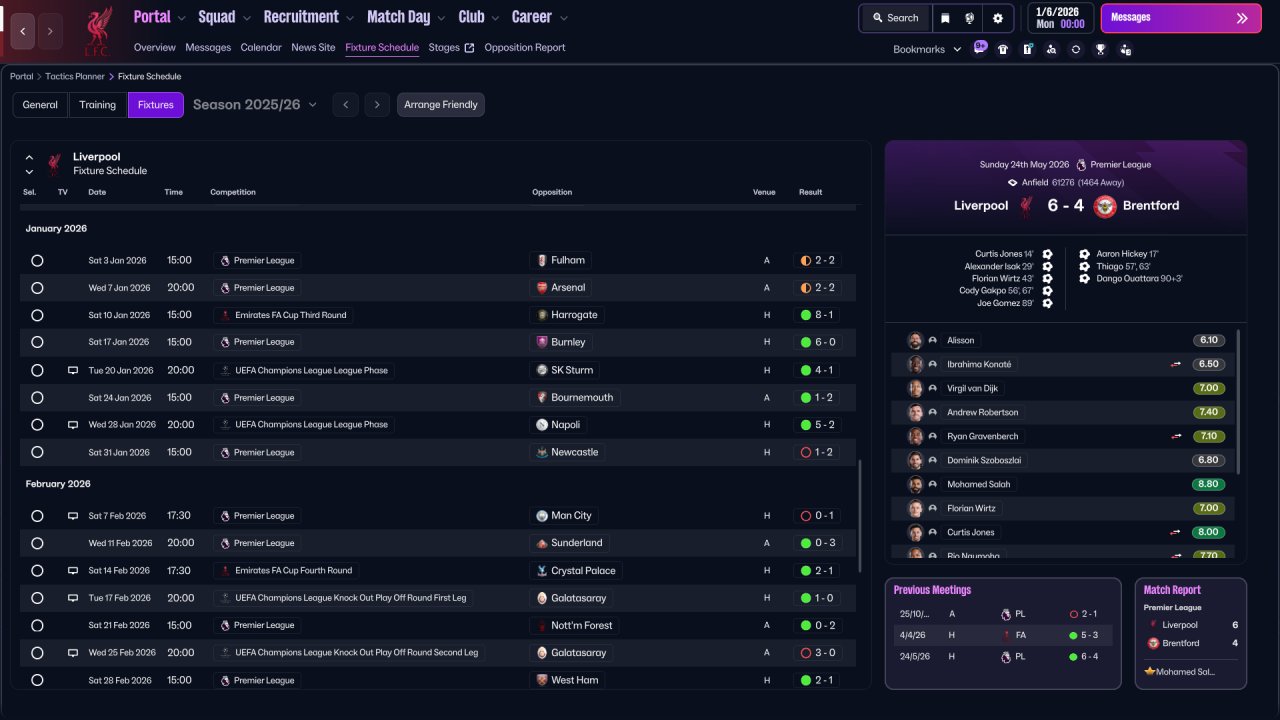Select the Bournemouth fixture radio button
1280x720 pixels.
(x=37, y=398)
